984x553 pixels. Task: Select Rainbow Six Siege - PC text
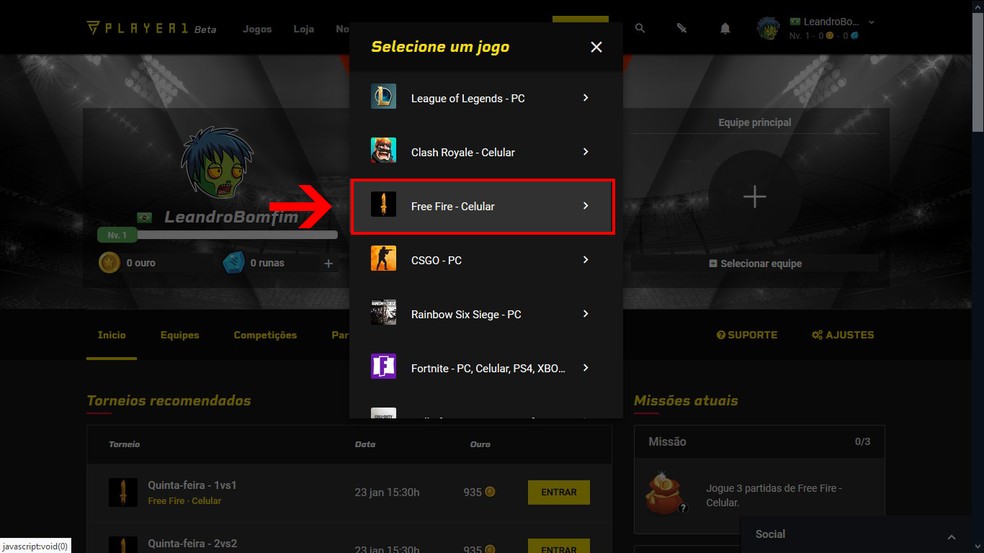pos(466,314)
